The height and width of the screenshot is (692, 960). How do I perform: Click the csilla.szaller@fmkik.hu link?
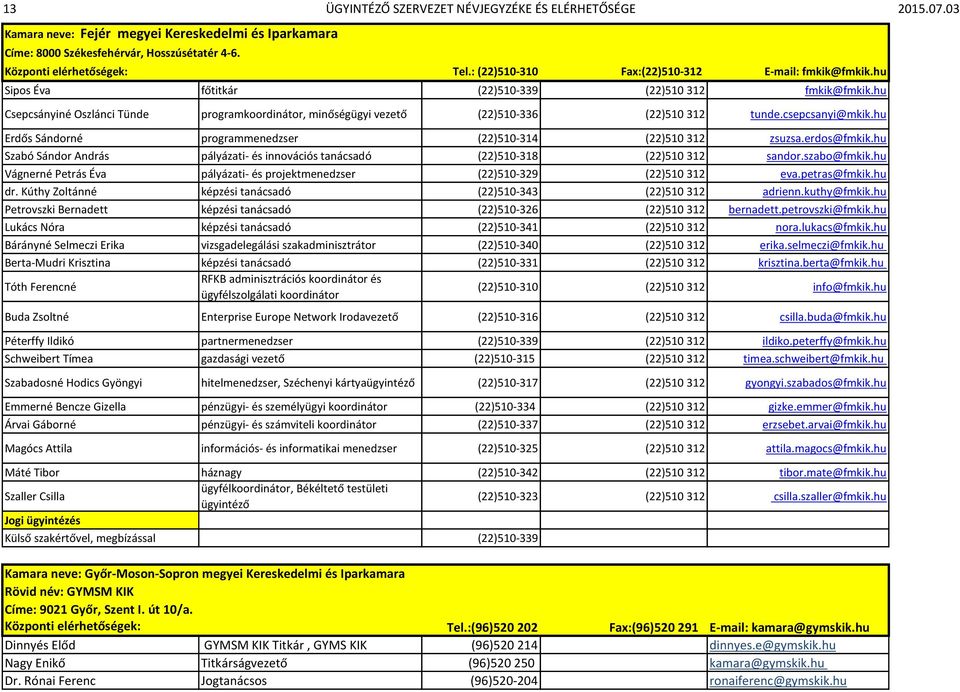[829, 496]
